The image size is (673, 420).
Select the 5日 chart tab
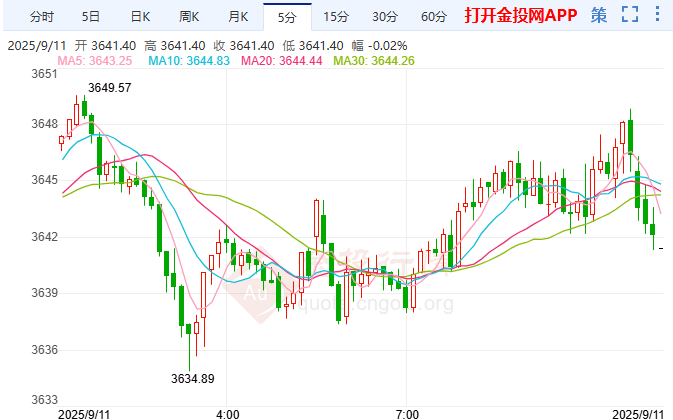tap(90, 16)
